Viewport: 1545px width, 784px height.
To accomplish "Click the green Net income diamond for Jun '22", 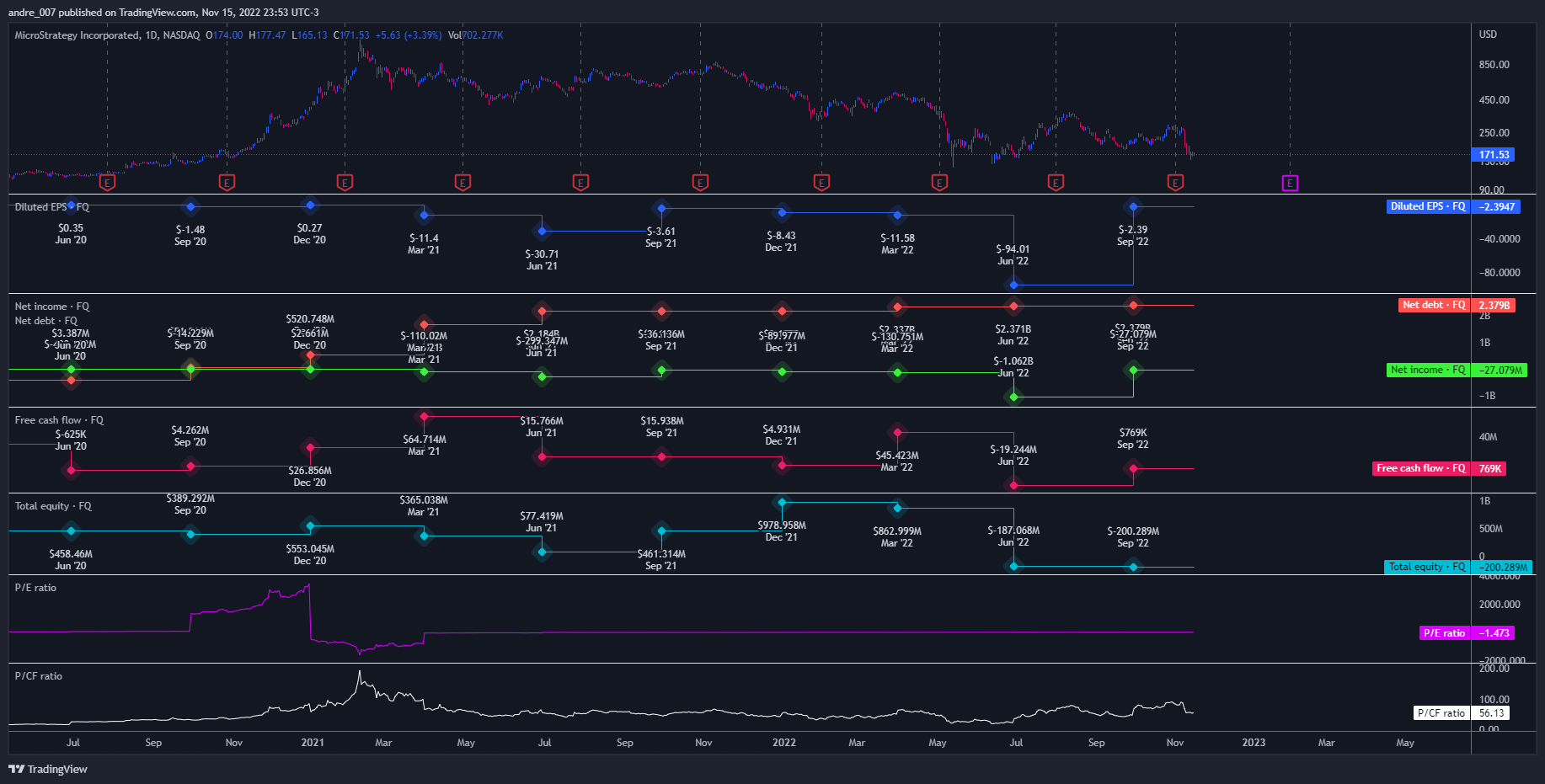I will (x=1013, y=397).
